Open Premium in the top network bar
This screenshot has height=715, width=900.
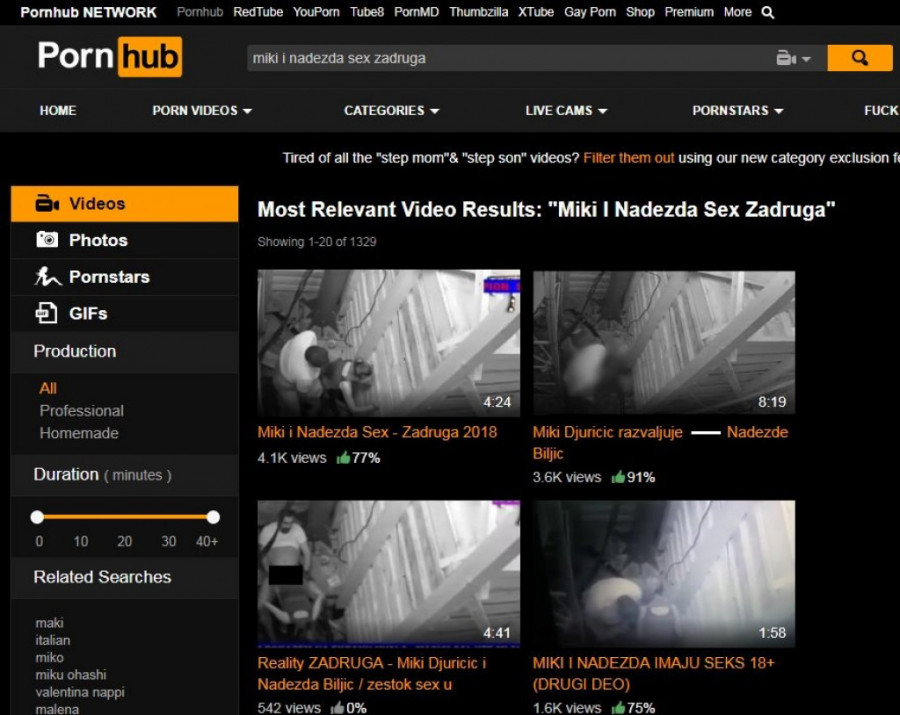[689, 13]
